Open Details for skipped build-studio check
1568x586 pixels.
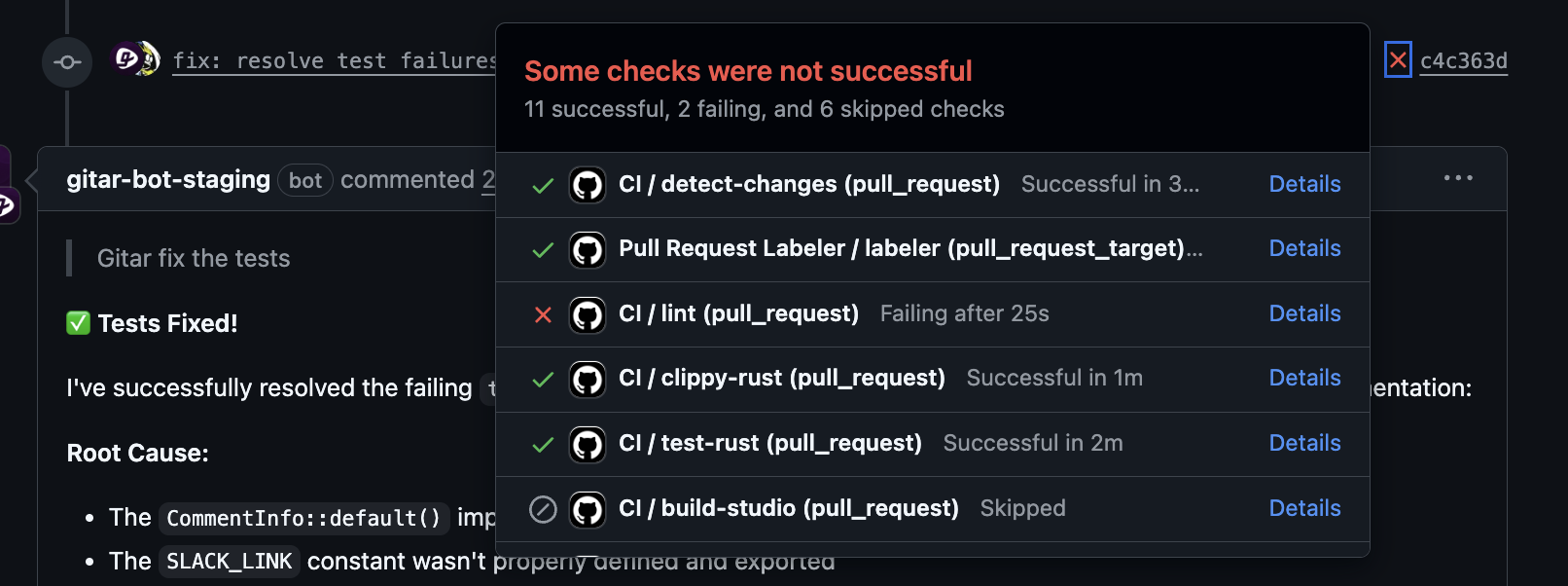coord(1304,508)
